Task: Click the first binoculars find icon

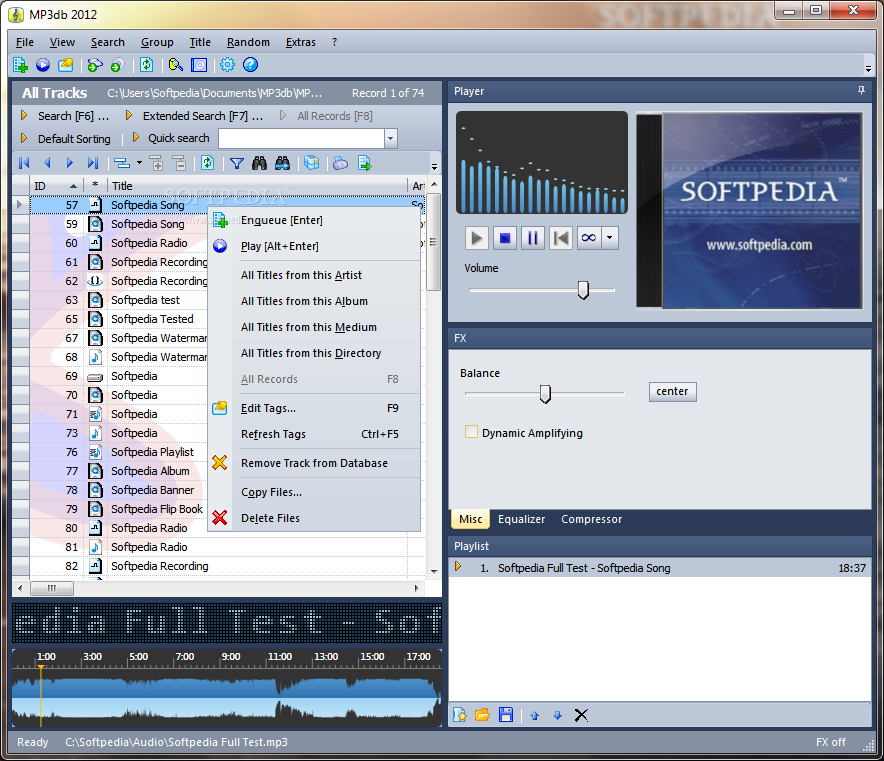Action: click(259, 163)
